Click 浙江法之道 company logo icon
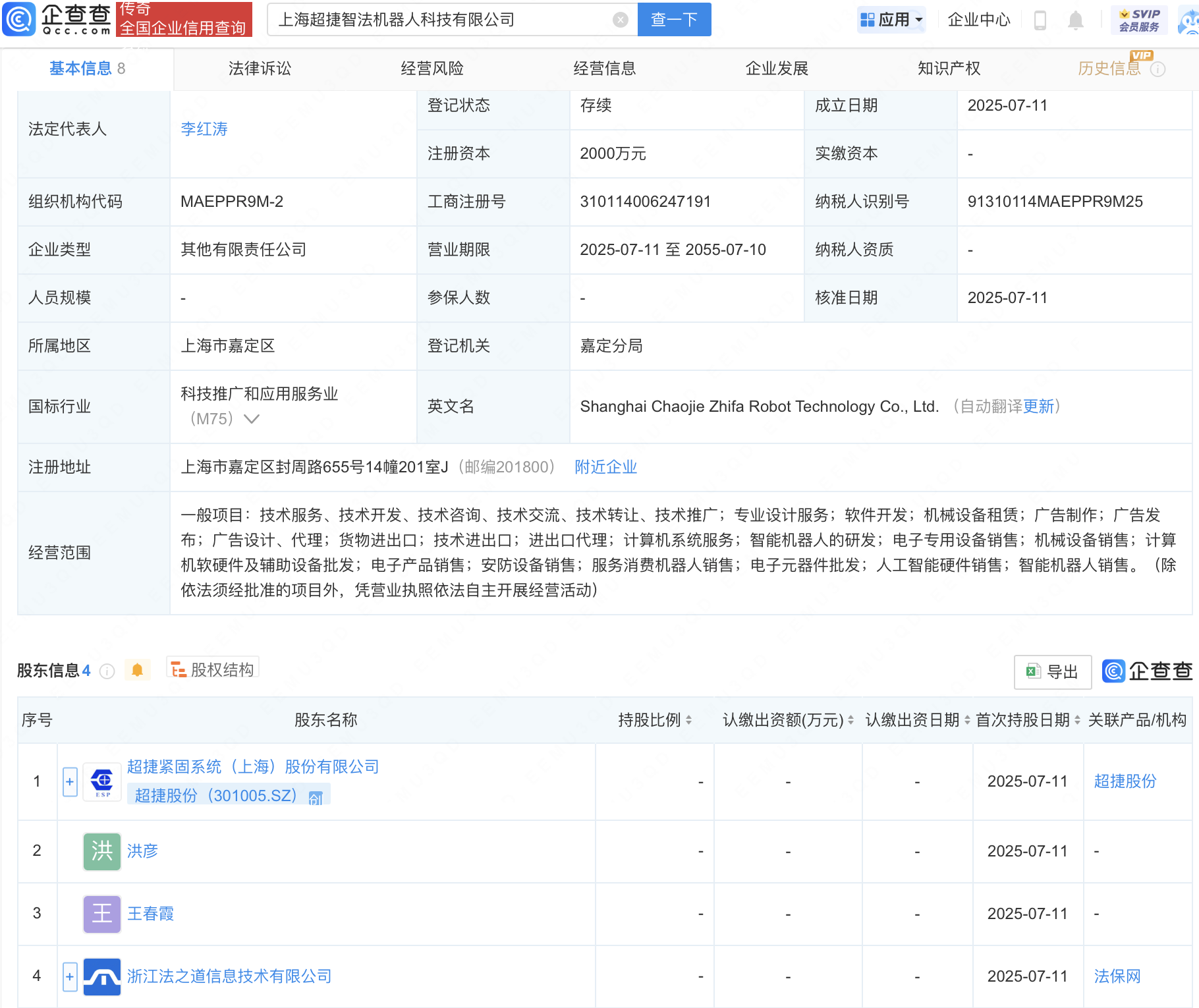Image resolution: width=1199 pixels, height=1008 pixels. [102, 976]
